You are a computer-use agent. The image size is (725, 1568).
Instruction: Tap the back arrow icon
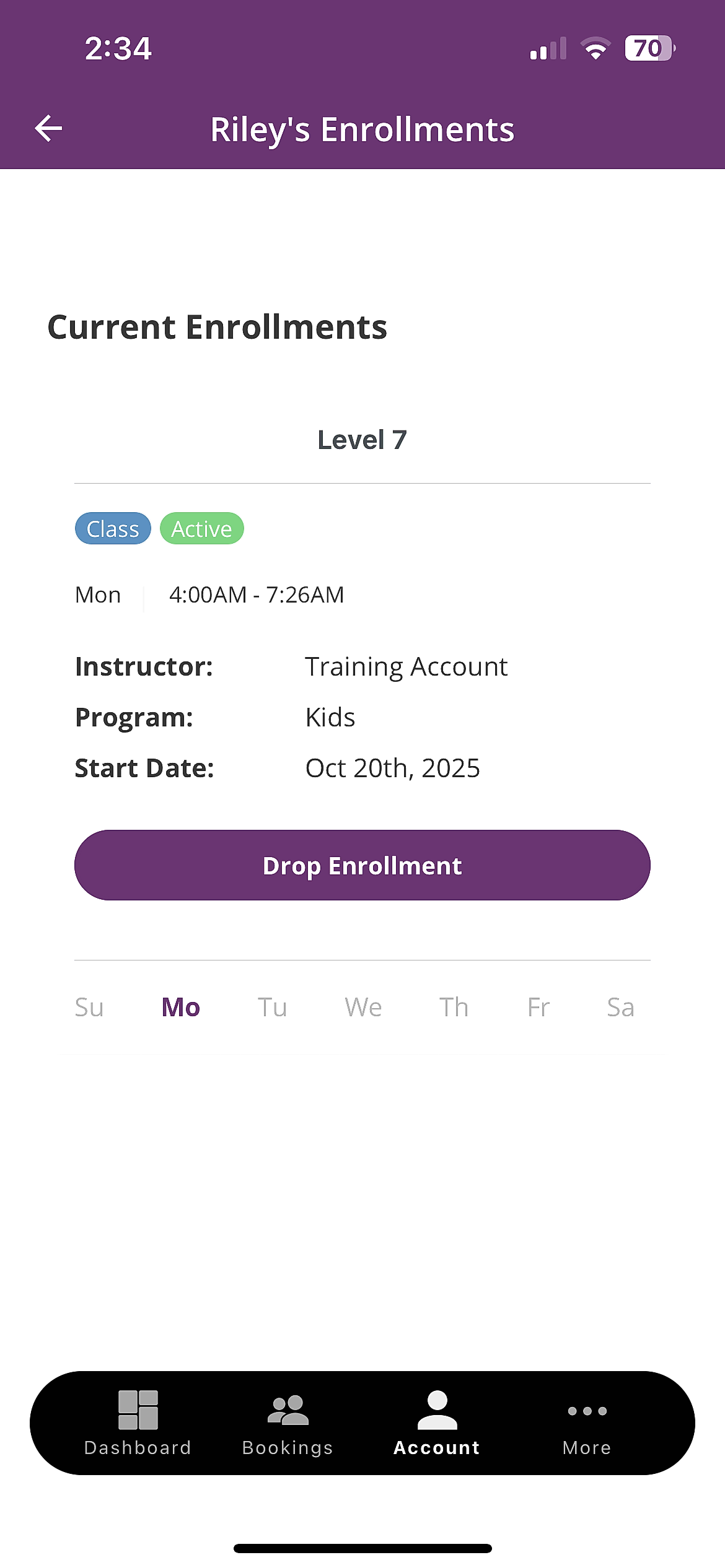coord(48,129)
